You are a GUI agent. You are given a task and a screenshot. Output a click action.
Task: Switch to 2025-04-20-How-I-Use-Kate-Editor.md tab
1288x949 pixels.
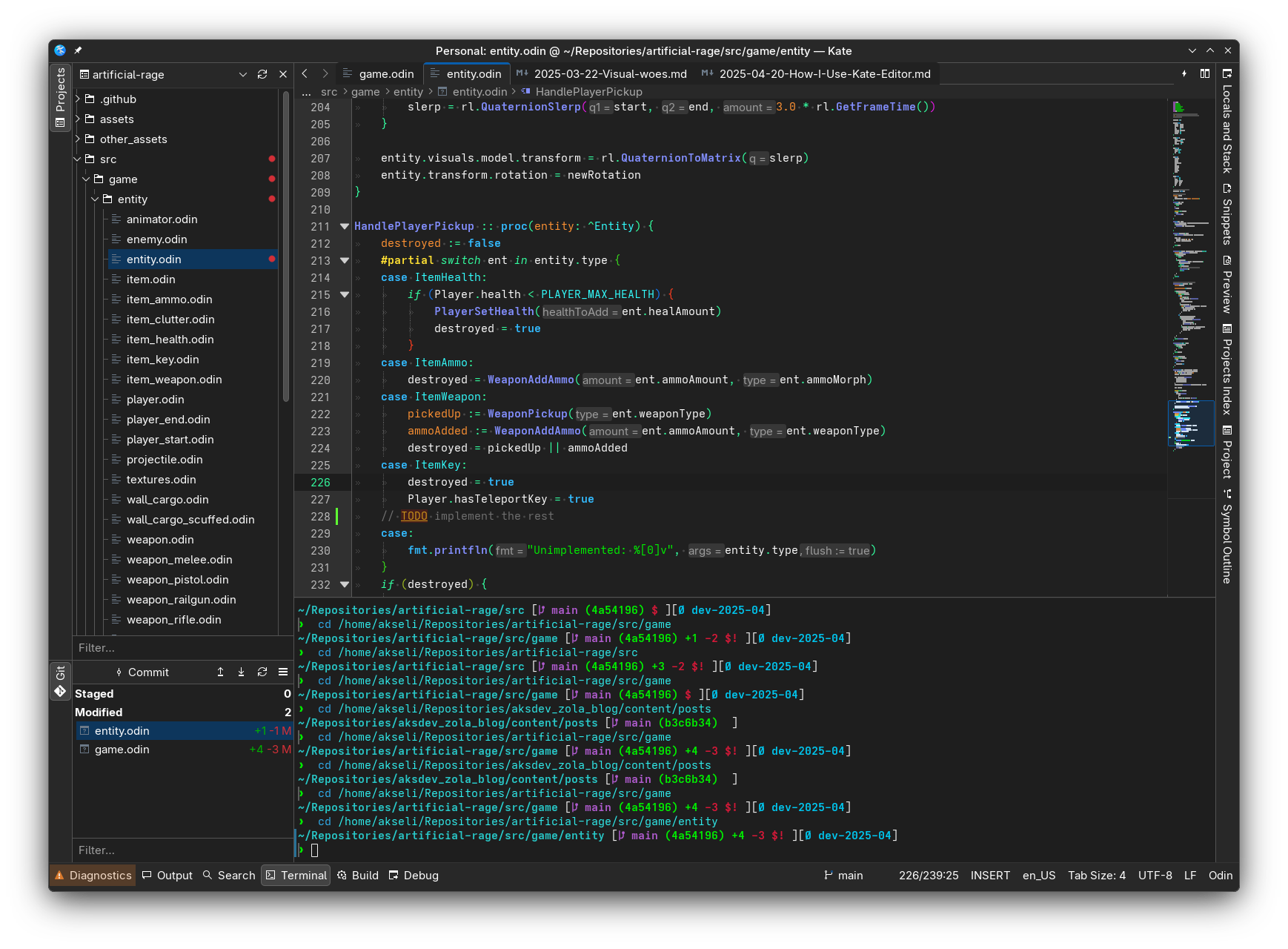pyautogui.click(x=816, y=73)
